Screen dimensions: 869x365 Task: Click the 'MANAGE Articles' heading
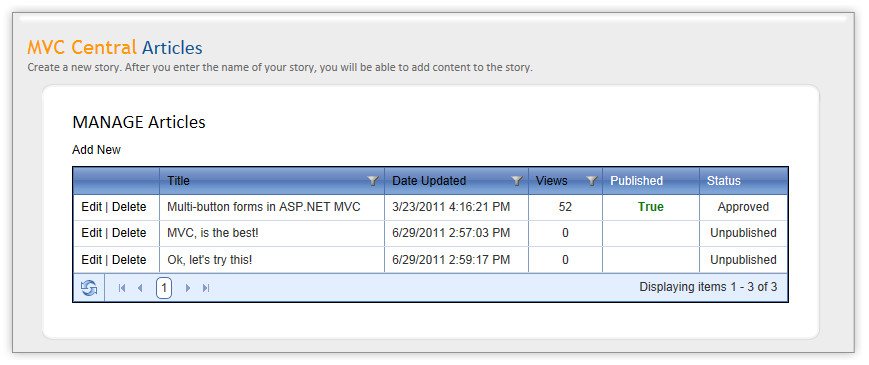coord(139,122)
